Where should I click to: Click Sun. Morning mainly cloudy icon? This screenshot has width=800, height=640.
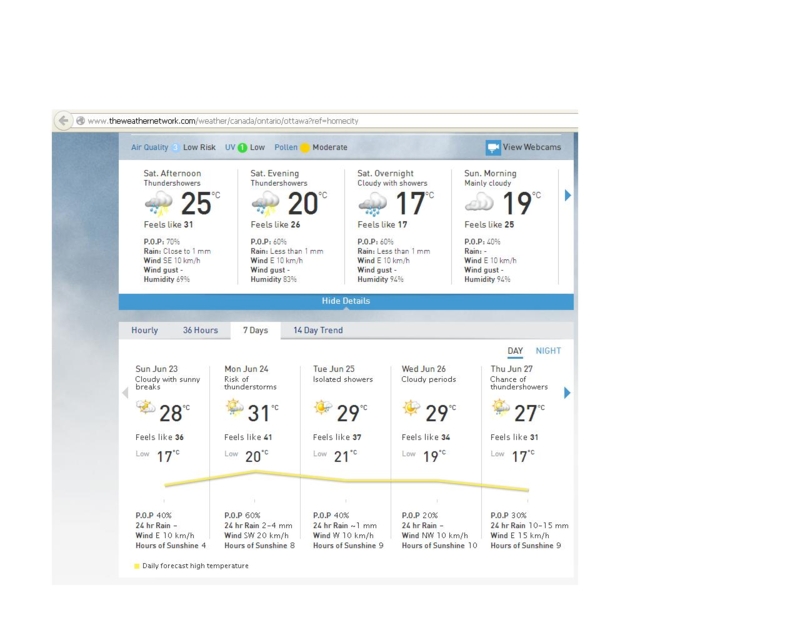pyautogui.click(x=480, y=204)
